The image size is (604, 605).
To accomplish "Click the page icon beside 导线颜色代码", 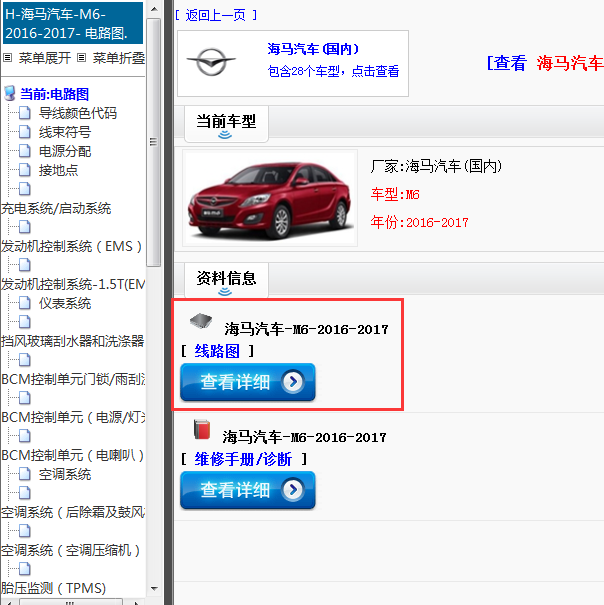I will [x=25, y=113].
